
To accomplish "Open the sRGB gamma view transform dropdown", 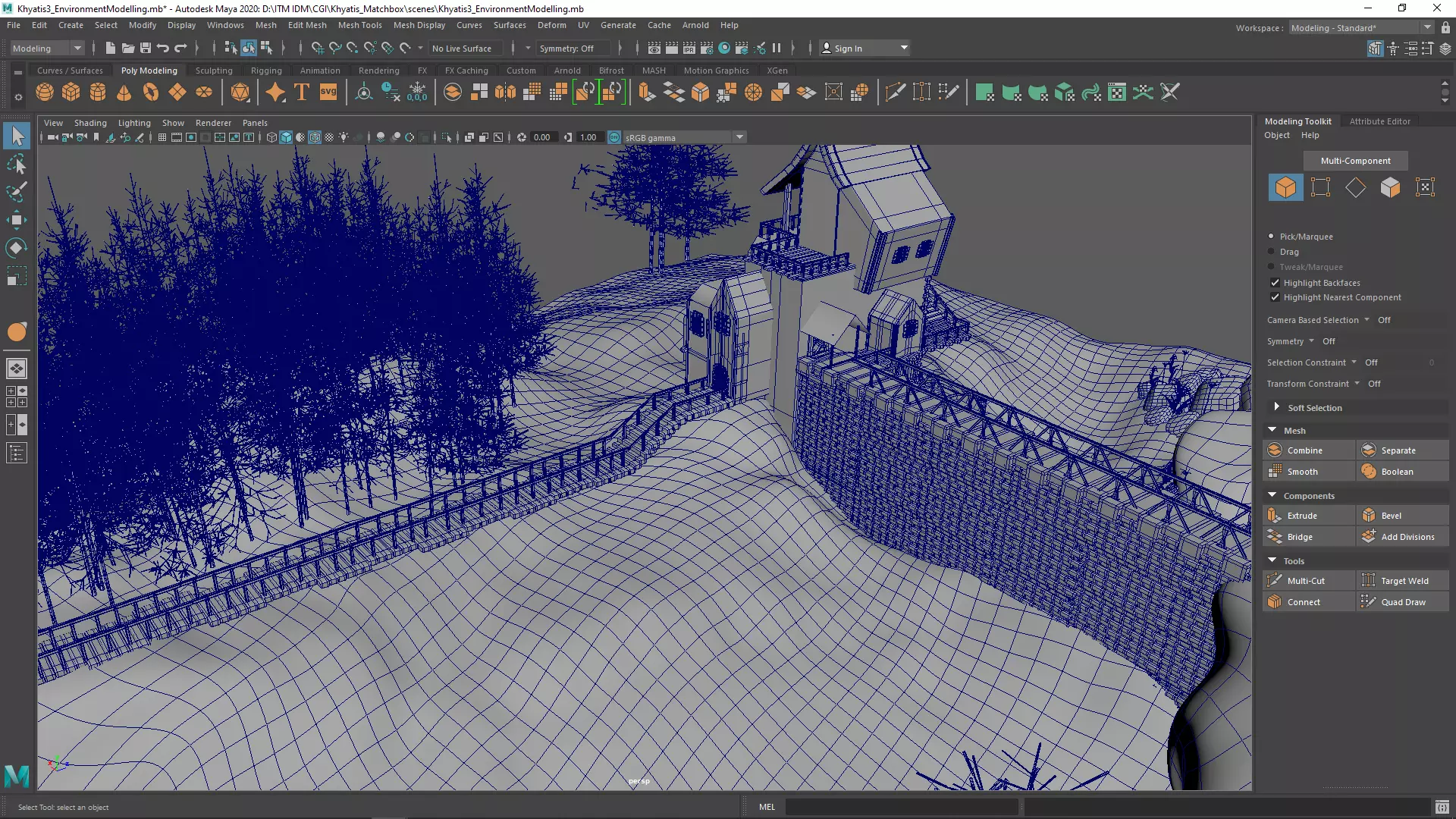I will click(685, 137).
